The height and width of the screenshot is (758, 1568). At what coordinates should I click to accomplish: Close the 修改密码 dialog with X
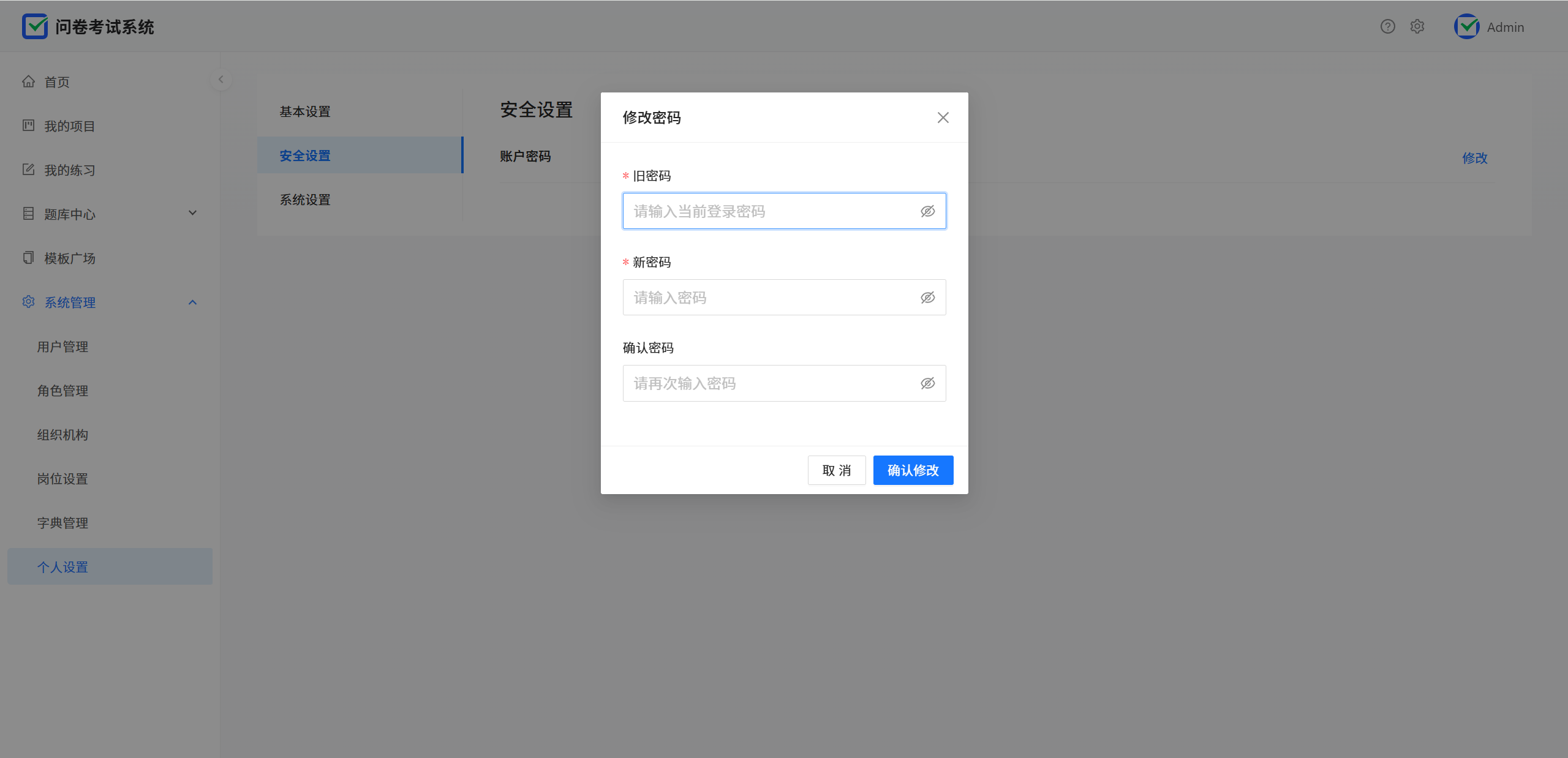click(943, 118)
